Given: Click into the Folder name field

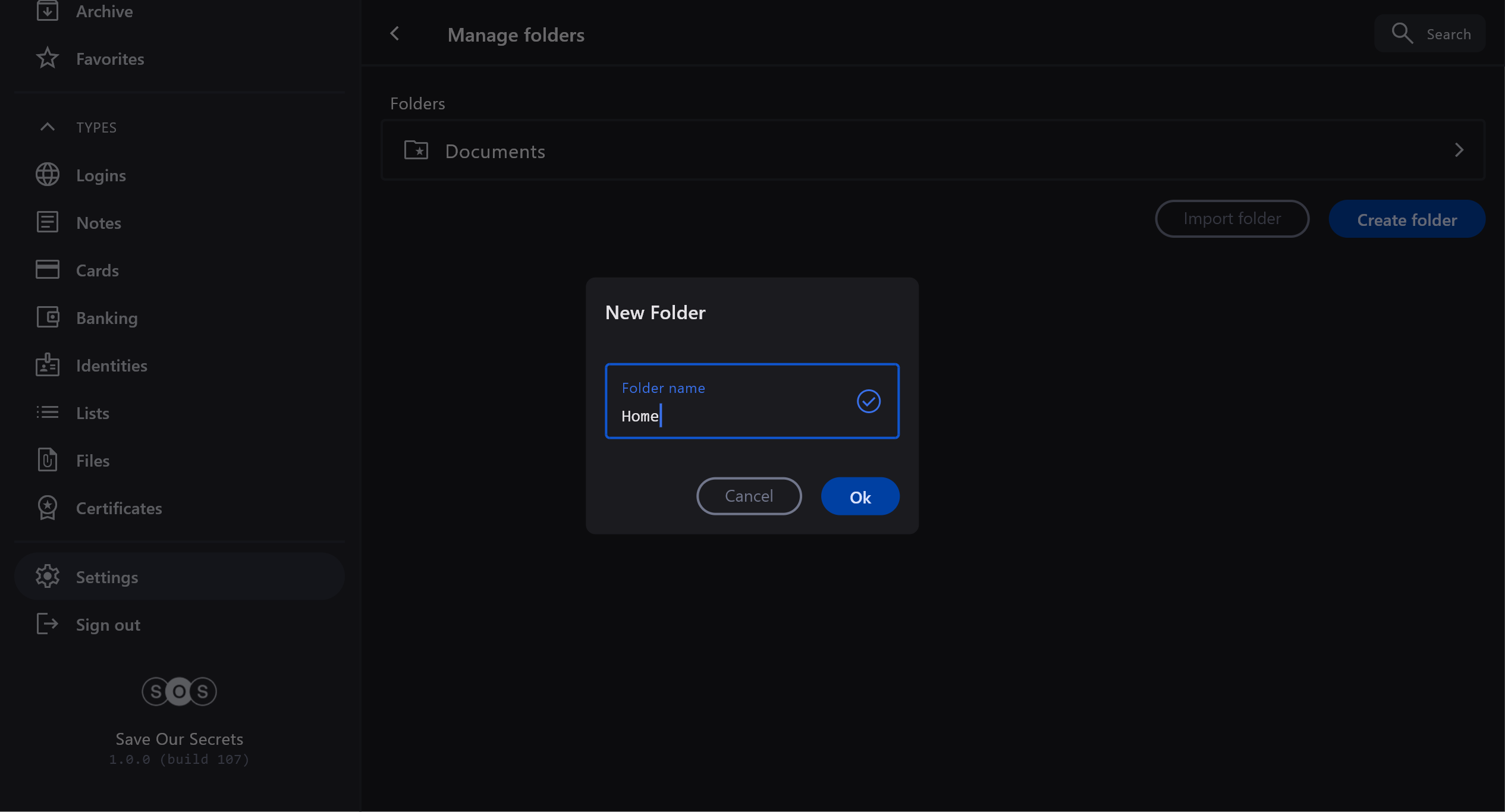Looking at the screenshot, I should pyautogui.click(x=731, y=416).
